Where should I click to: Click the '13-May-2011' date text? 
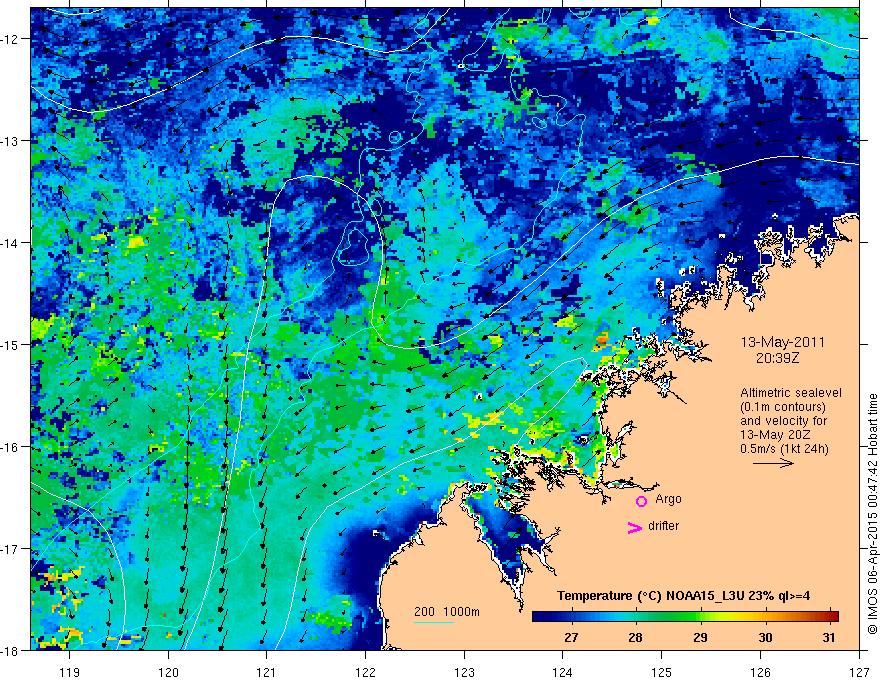(x=782, y=342)
